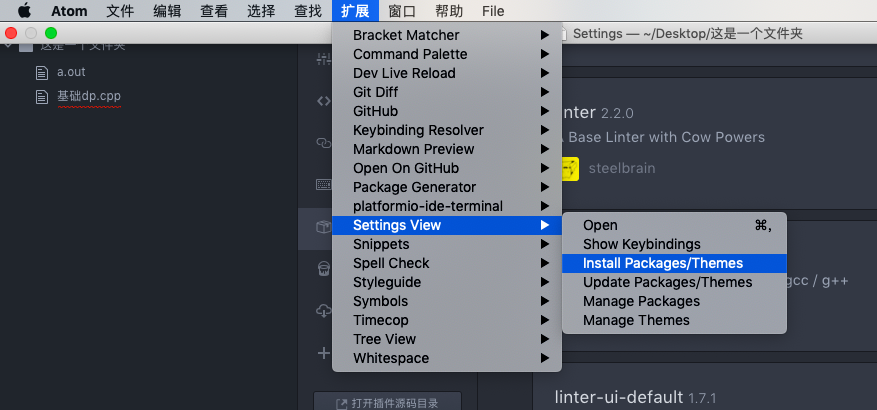Open Keybindings keyboard icon in sidebar

click(x=324, y=185)
